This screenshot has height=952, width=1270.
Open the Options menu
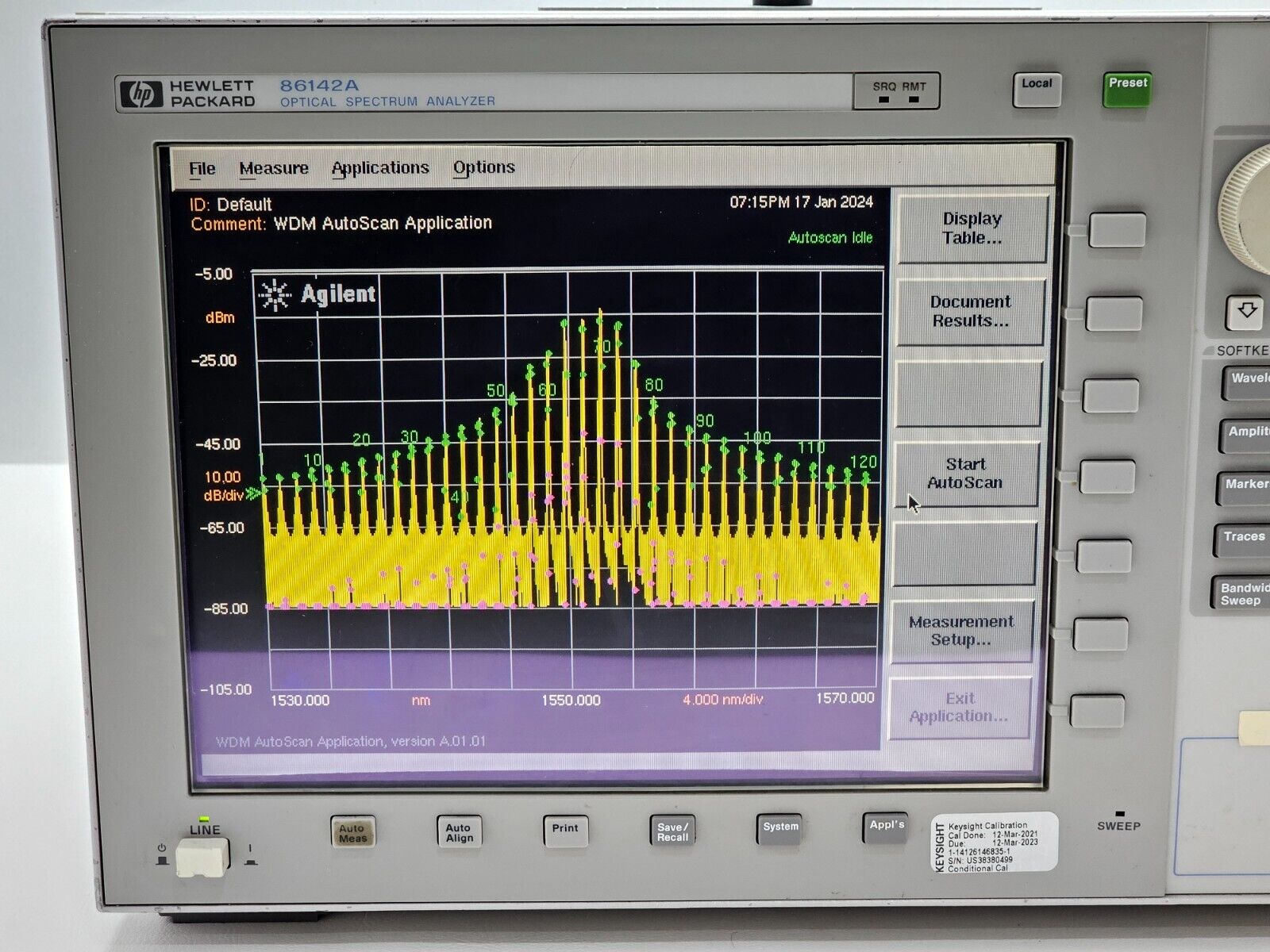(x=483, y=167)
